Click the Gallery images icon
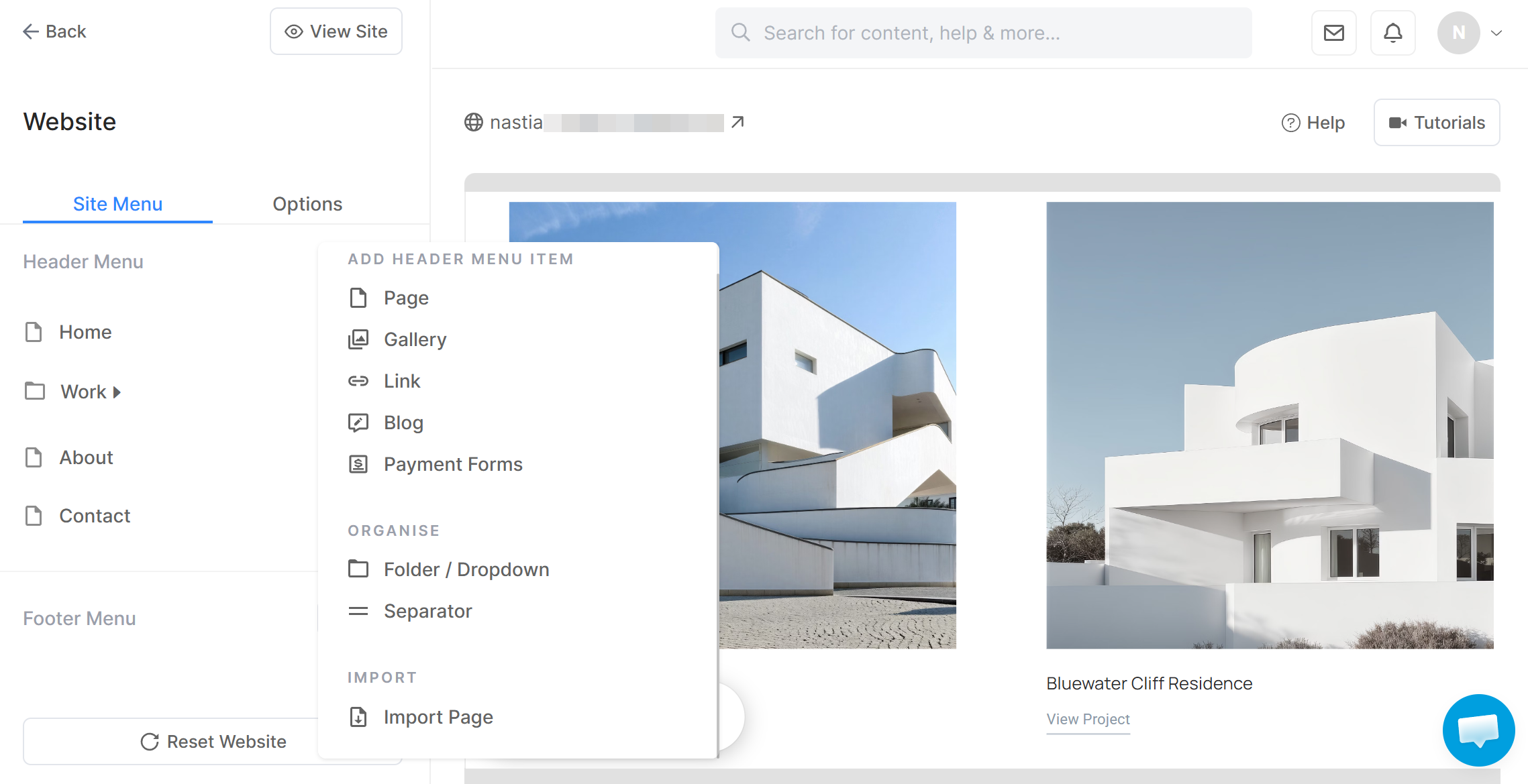Image resolution: width=1528 pixels, height=784 pixels. click(x=358, y=339)
